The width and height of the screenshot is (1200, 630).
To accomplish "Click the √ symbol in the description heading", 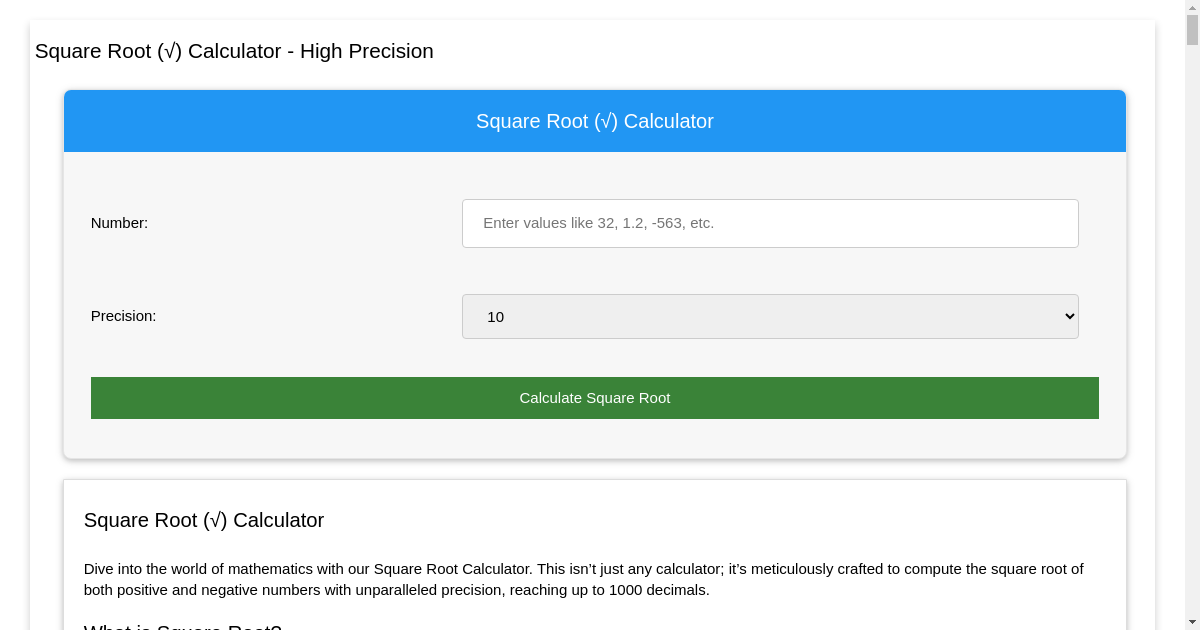I will tap(214, 520).
